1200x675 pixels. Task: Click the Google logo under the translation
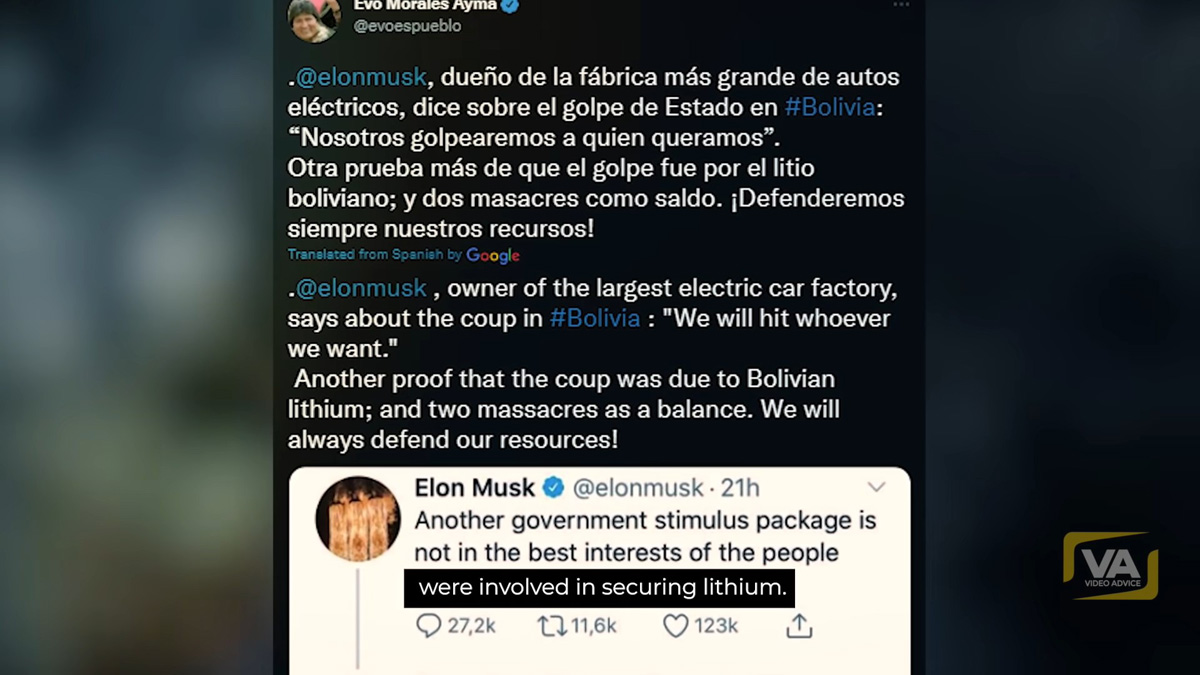(x=493, y=255)
